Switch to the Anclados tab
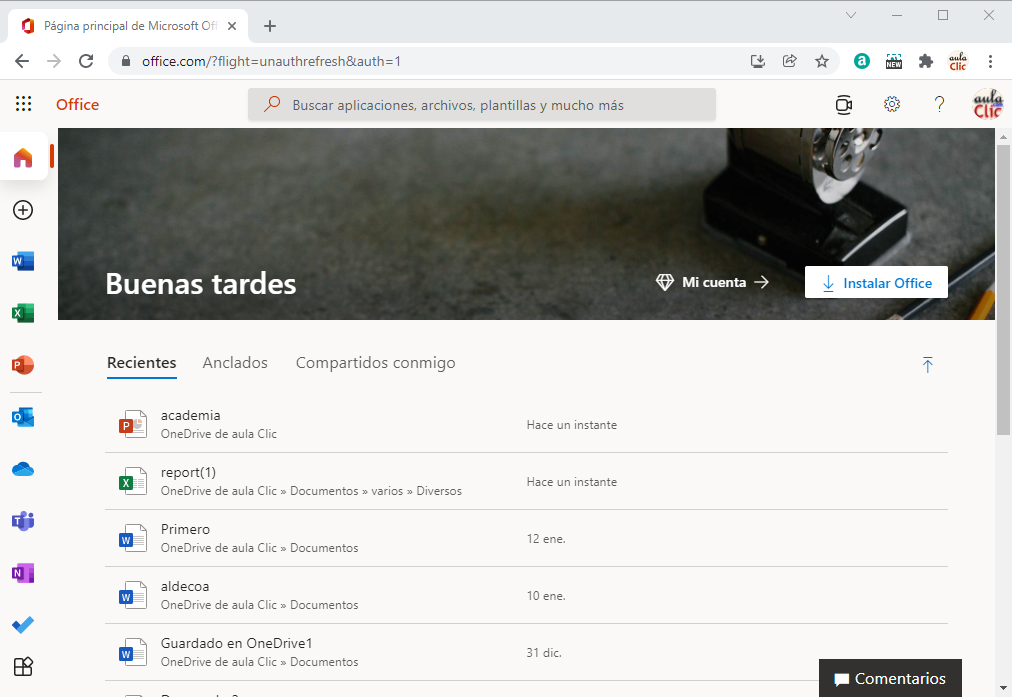This screenshot has width=1012, height=697. pos(235,362)
